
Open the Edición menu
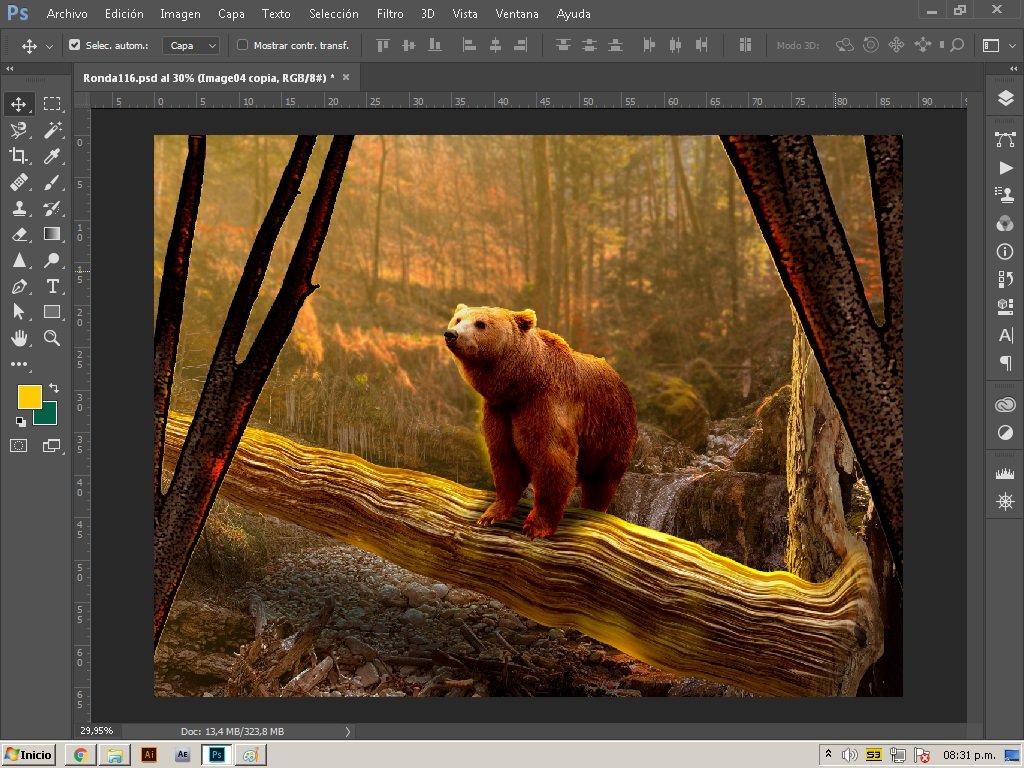click(x=124, y=14)
